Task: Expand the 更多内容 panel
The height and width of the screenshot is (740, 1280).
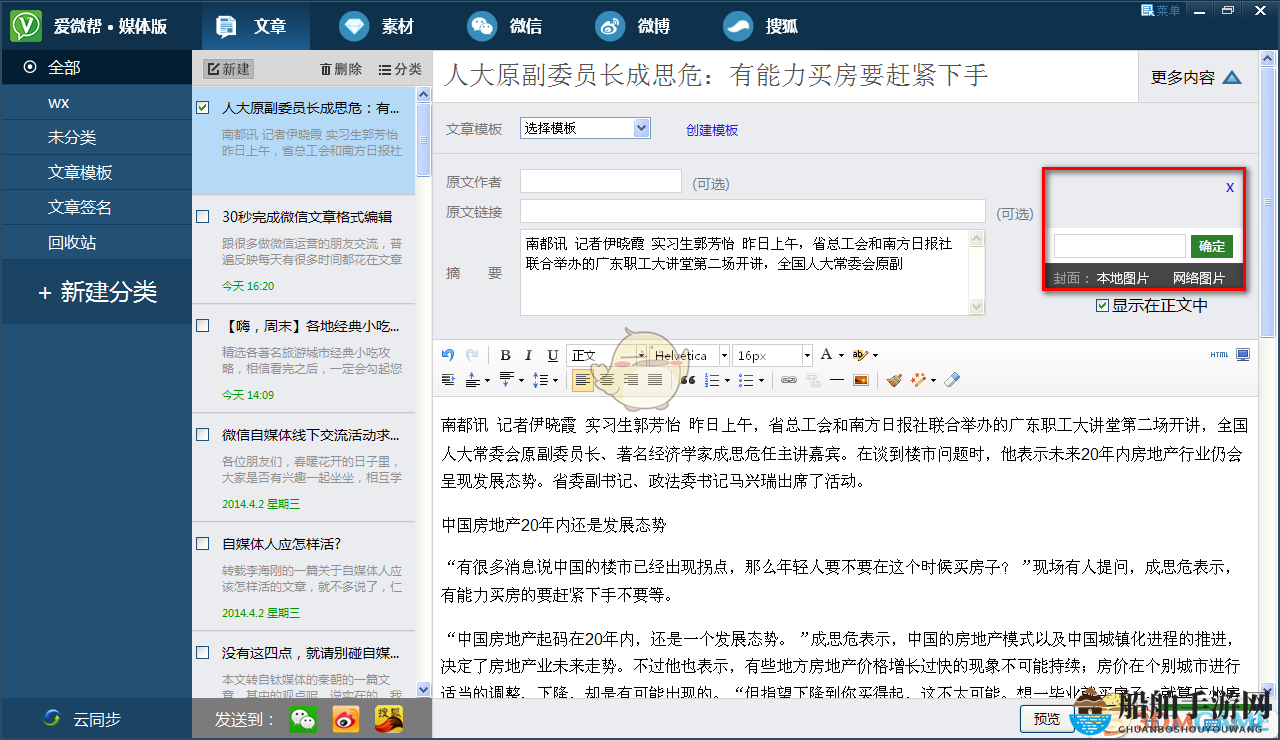Action: coord(1196,77)
